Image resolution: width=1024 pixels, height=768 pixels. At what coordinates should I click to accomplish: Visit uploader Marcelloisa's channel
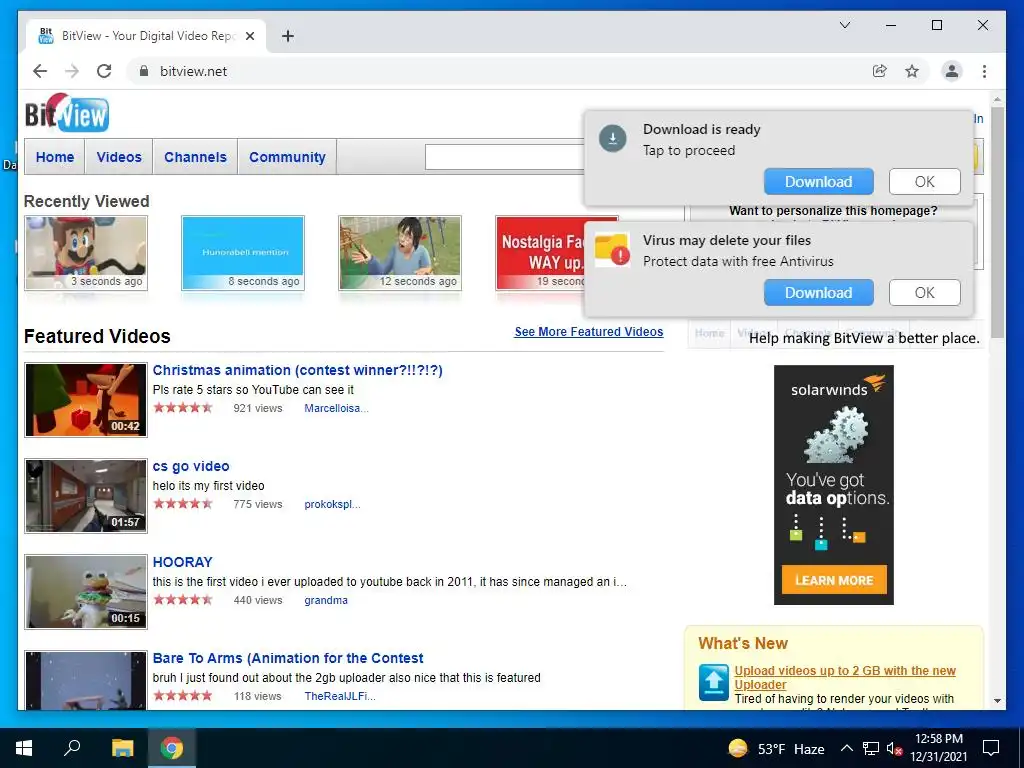[x=336, y=408]
